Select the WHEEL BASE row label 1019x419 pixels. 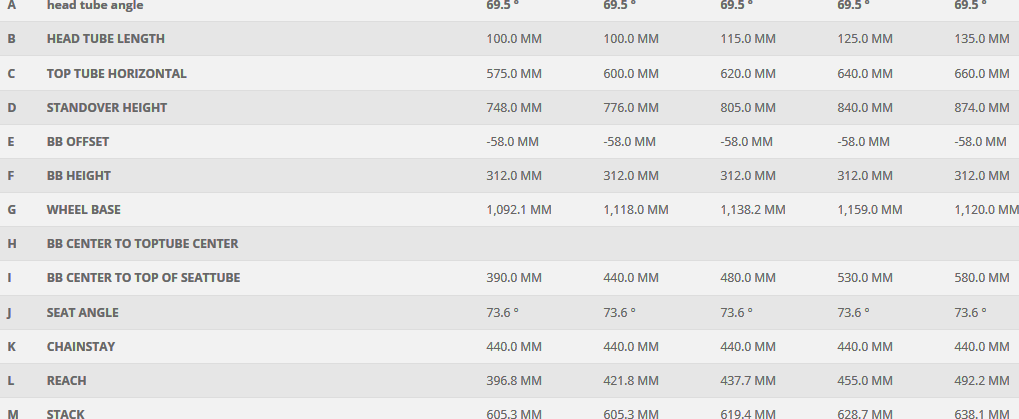[83, 210]
